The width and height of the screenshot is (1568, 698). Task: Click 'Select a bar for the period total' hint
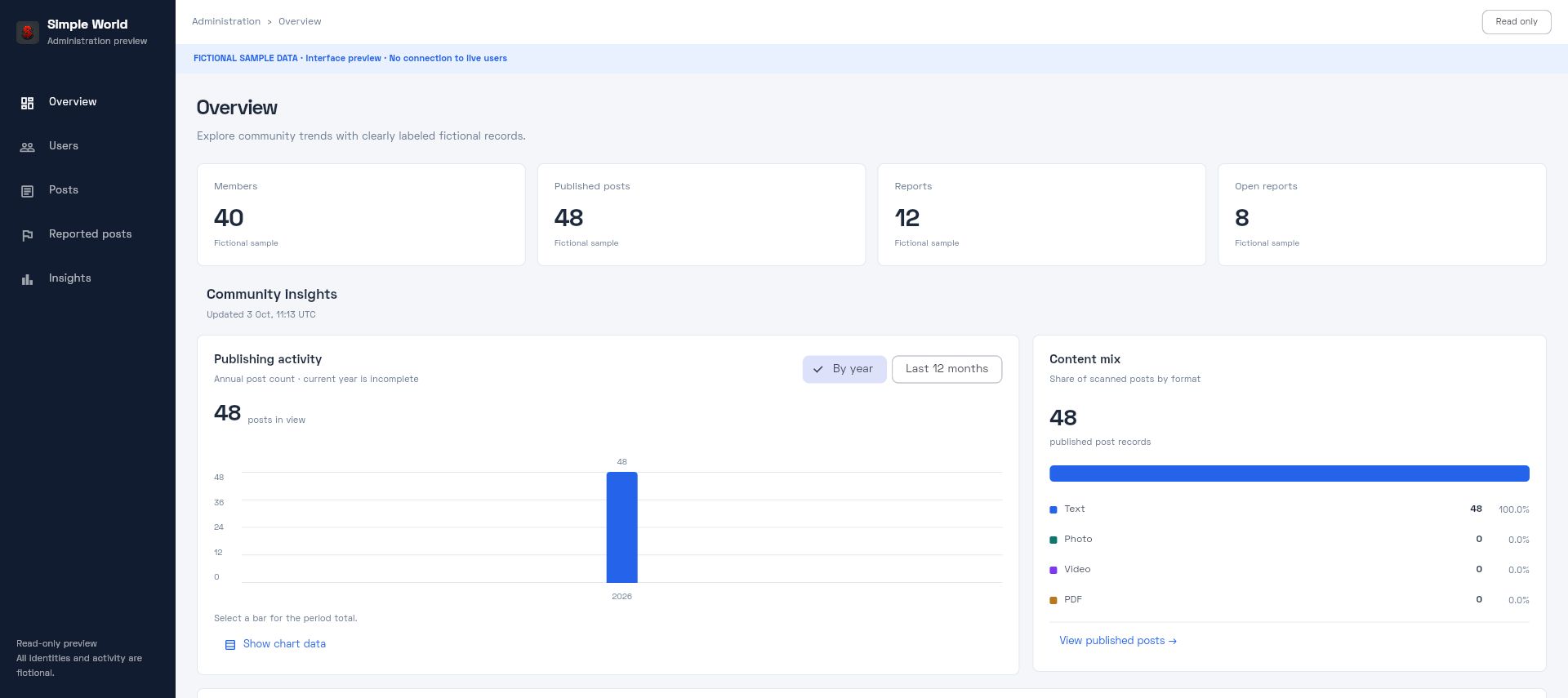point(286,619)
